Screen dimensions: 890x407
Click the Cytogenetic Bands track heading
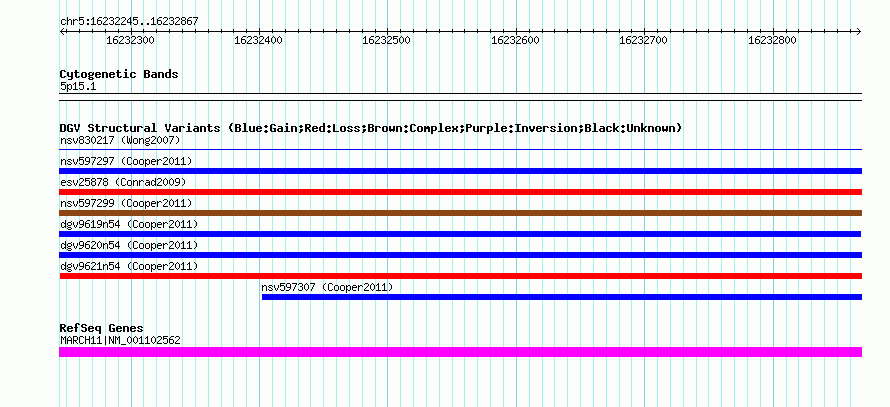(119, 74)
